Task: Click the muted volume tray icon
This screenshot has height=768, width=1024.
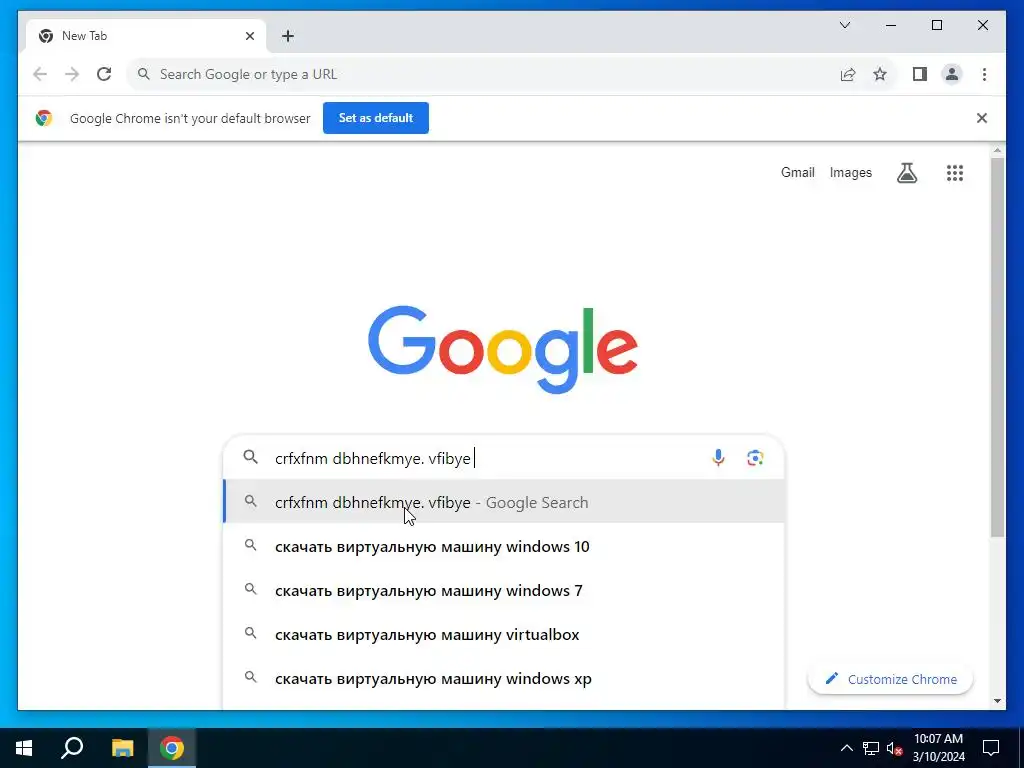Action: [x=895, y=748]
